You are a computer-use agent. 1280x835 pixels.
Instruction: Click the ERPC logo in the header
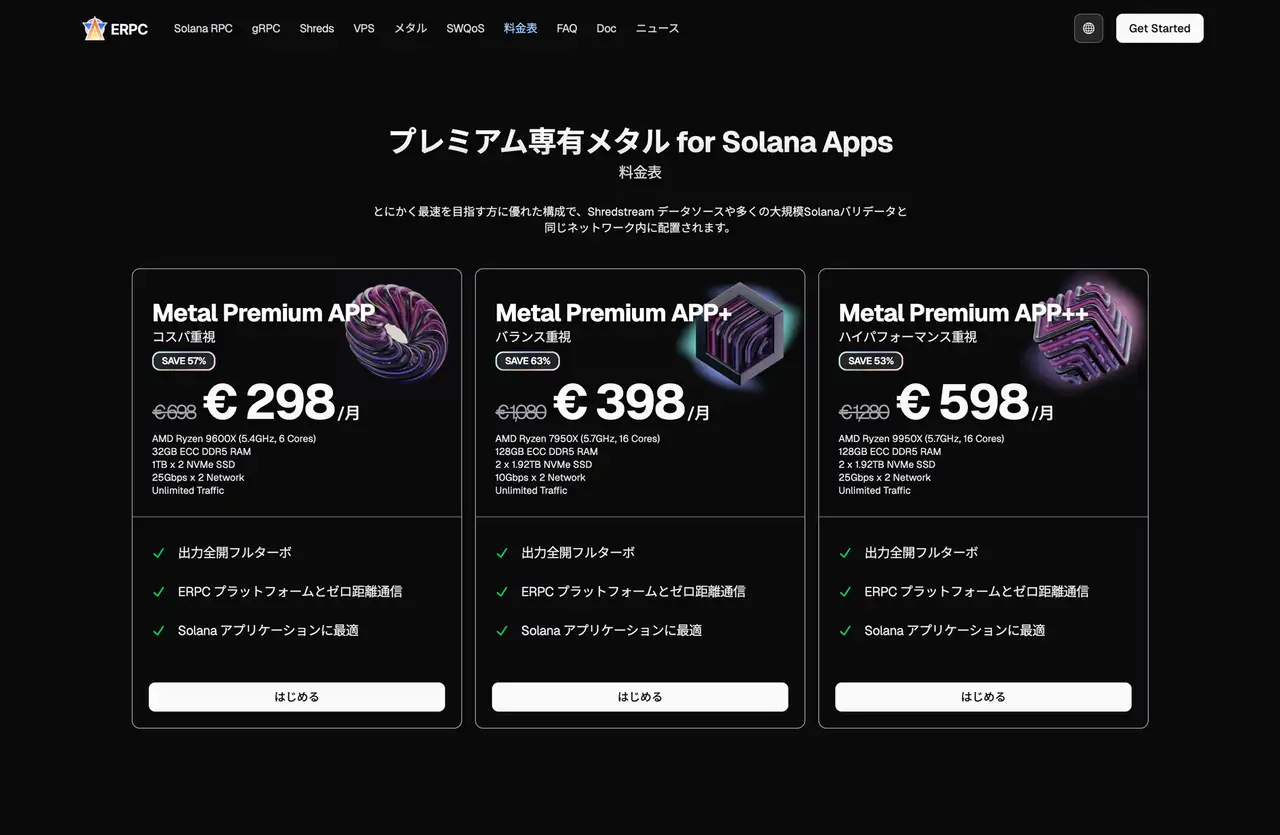[114, 28]
